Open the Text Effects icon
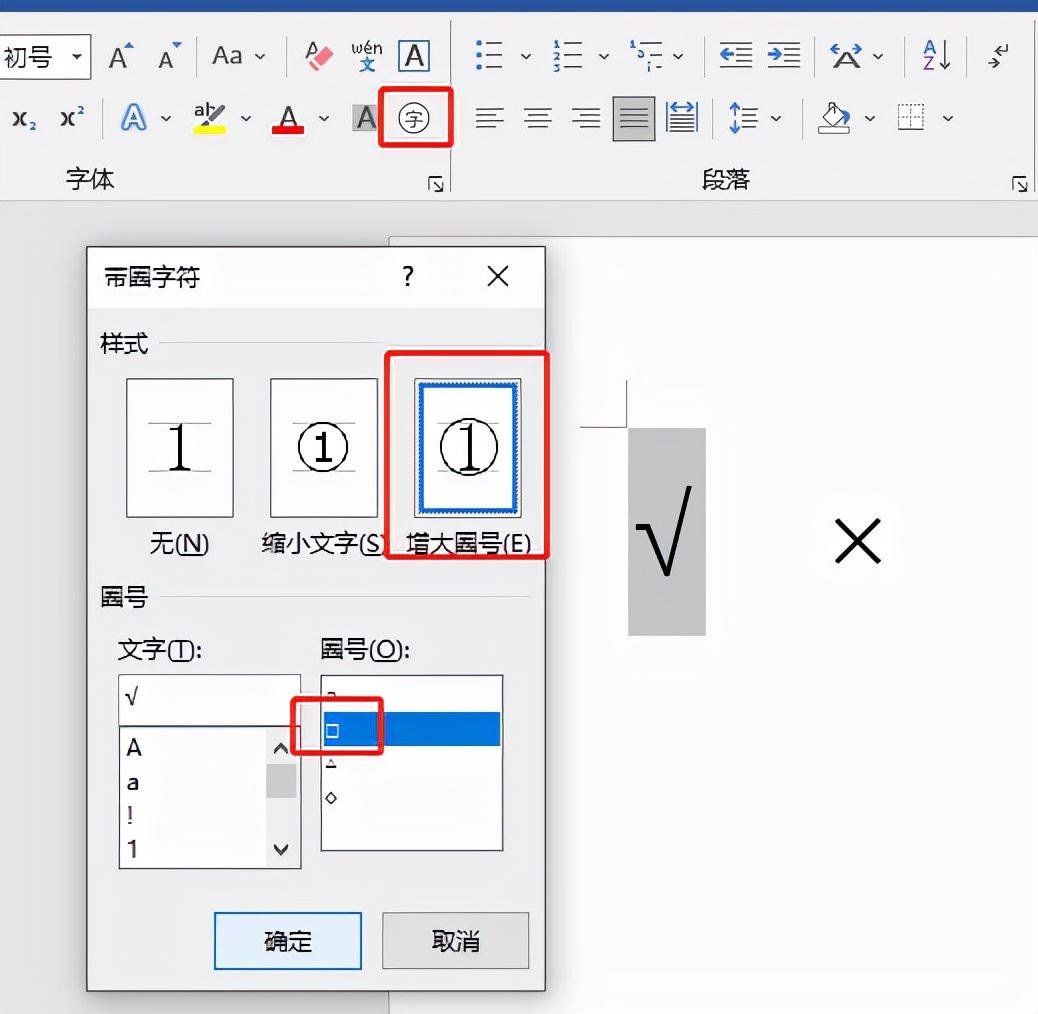1038x1014 pixels. pos(136,117)
